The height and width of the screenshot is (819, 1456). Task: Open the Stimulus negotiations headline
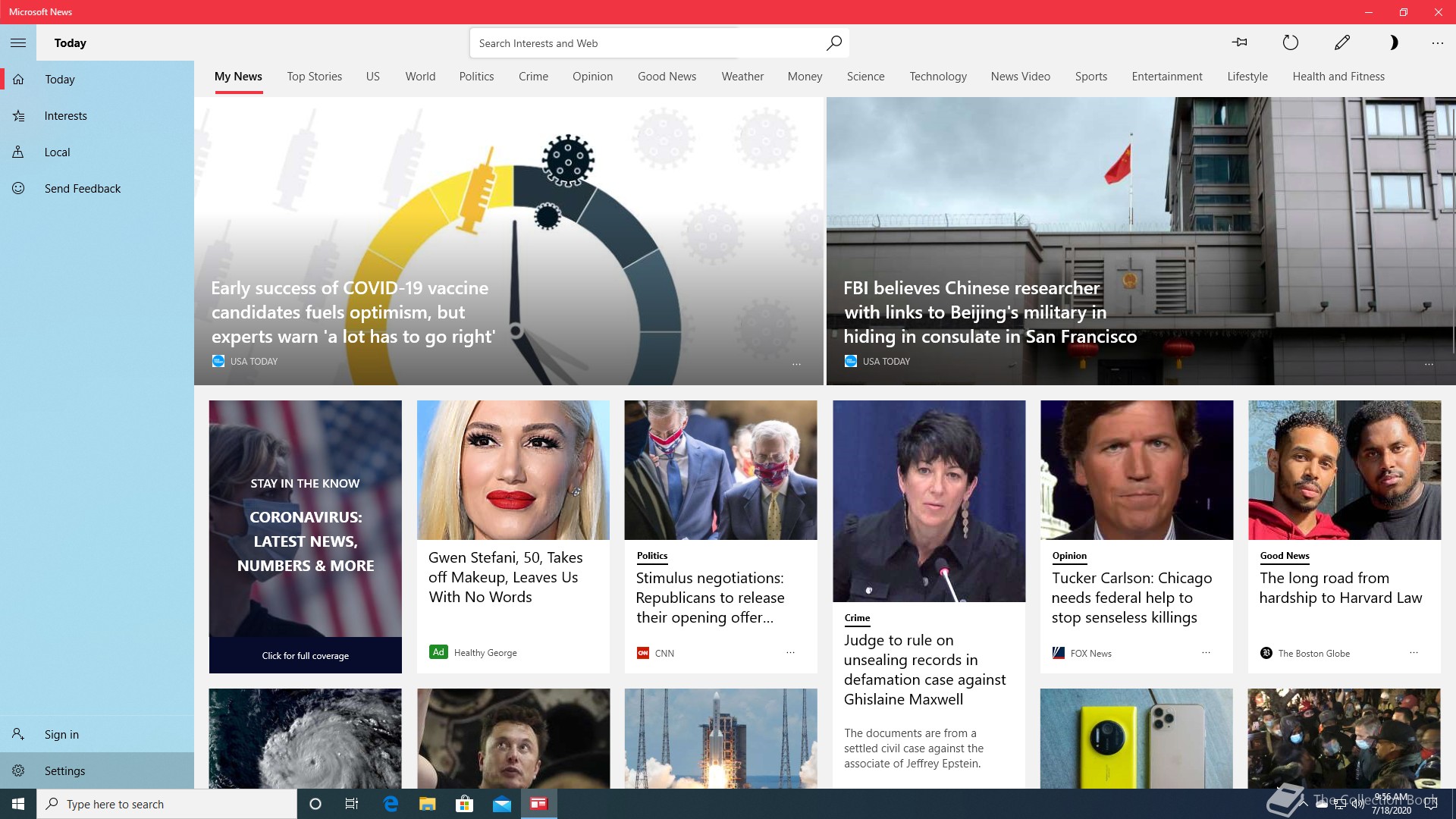click(710, 598)
